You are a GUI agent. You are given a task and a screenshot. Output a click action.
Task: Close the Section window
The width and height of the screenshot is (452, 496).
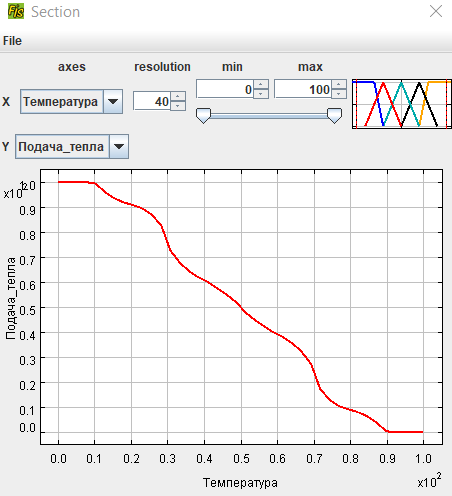pos(436,11)
